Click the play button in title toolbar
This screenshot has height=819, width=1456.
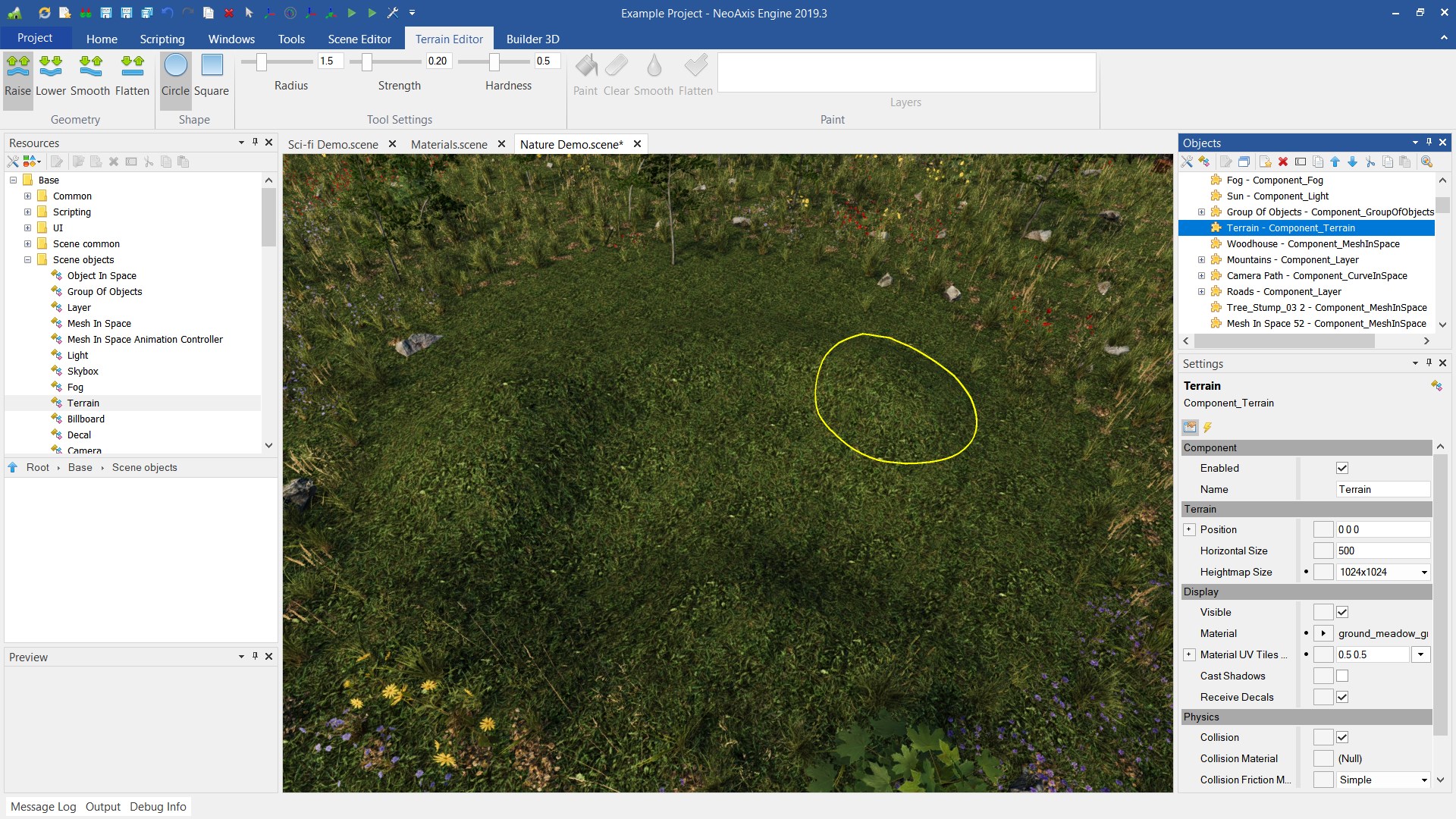(x=352, y=13)
